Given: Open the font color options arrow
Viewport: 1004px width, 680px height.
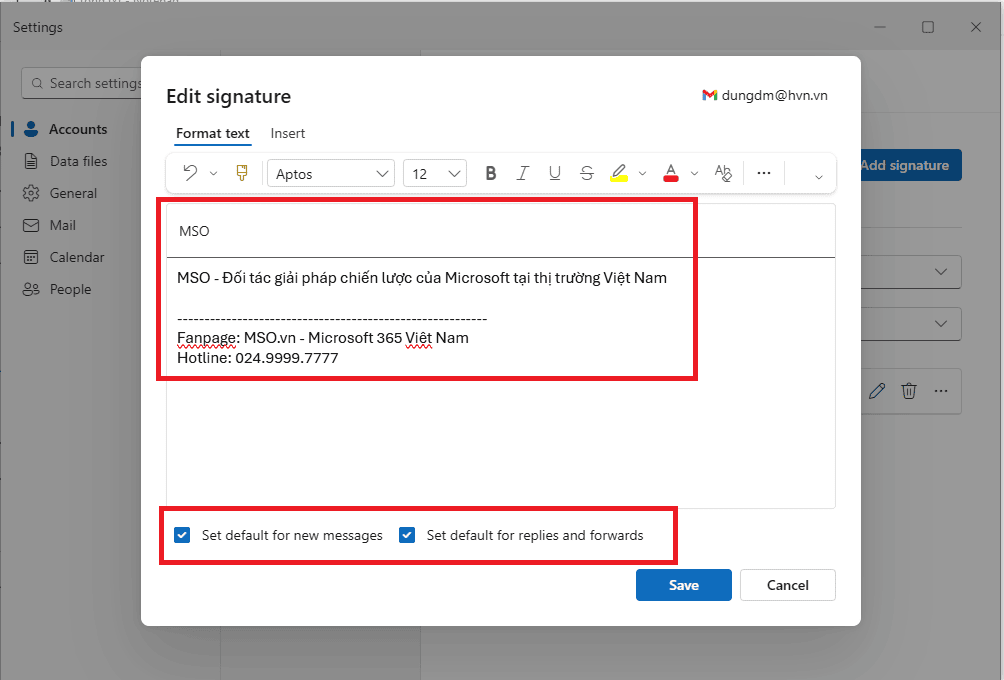Looking at the screenshot, I should click(694, 174).
